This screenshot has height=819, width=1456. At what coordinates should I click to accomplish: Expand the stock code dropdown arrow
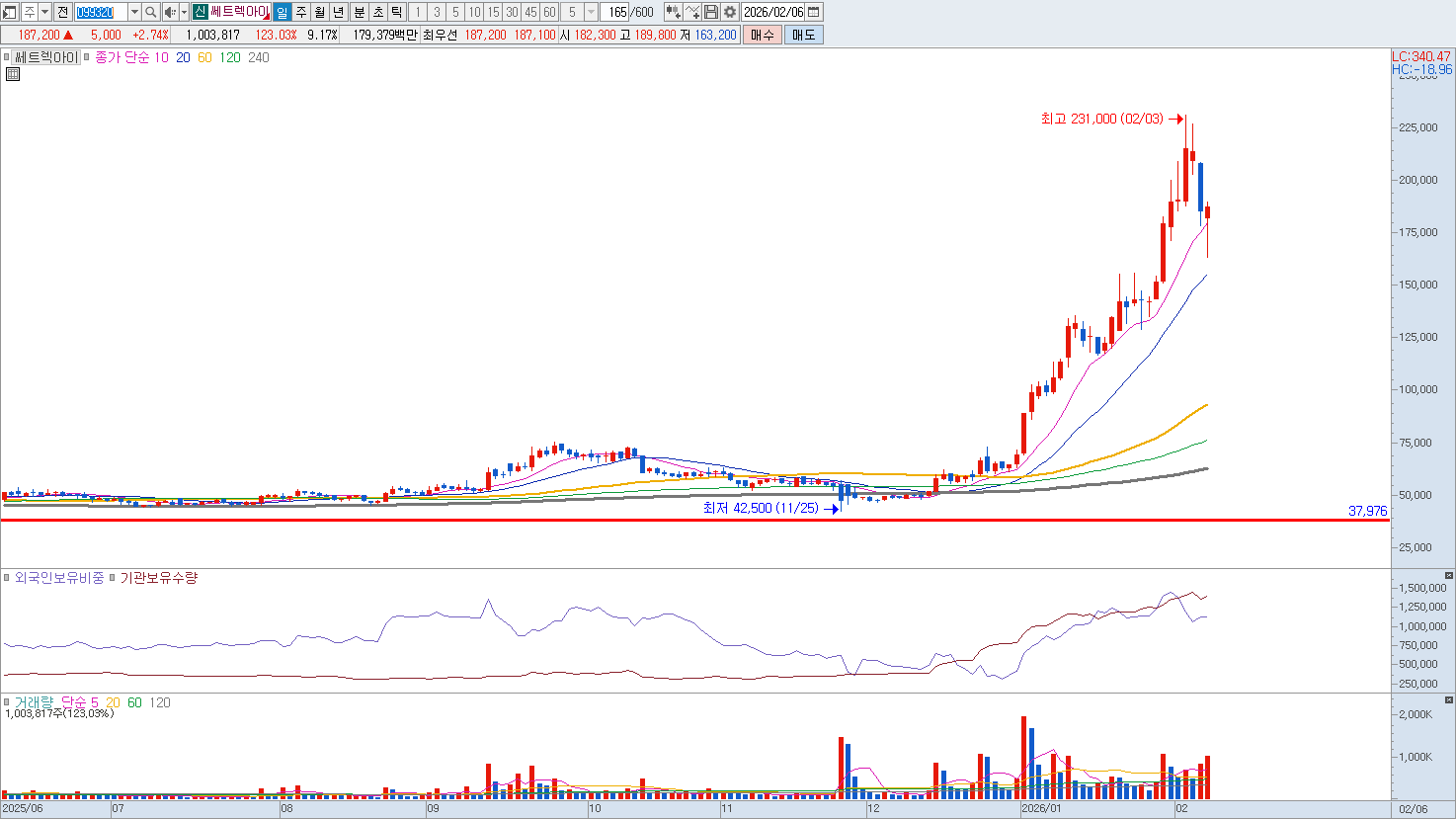coord(134,12)
